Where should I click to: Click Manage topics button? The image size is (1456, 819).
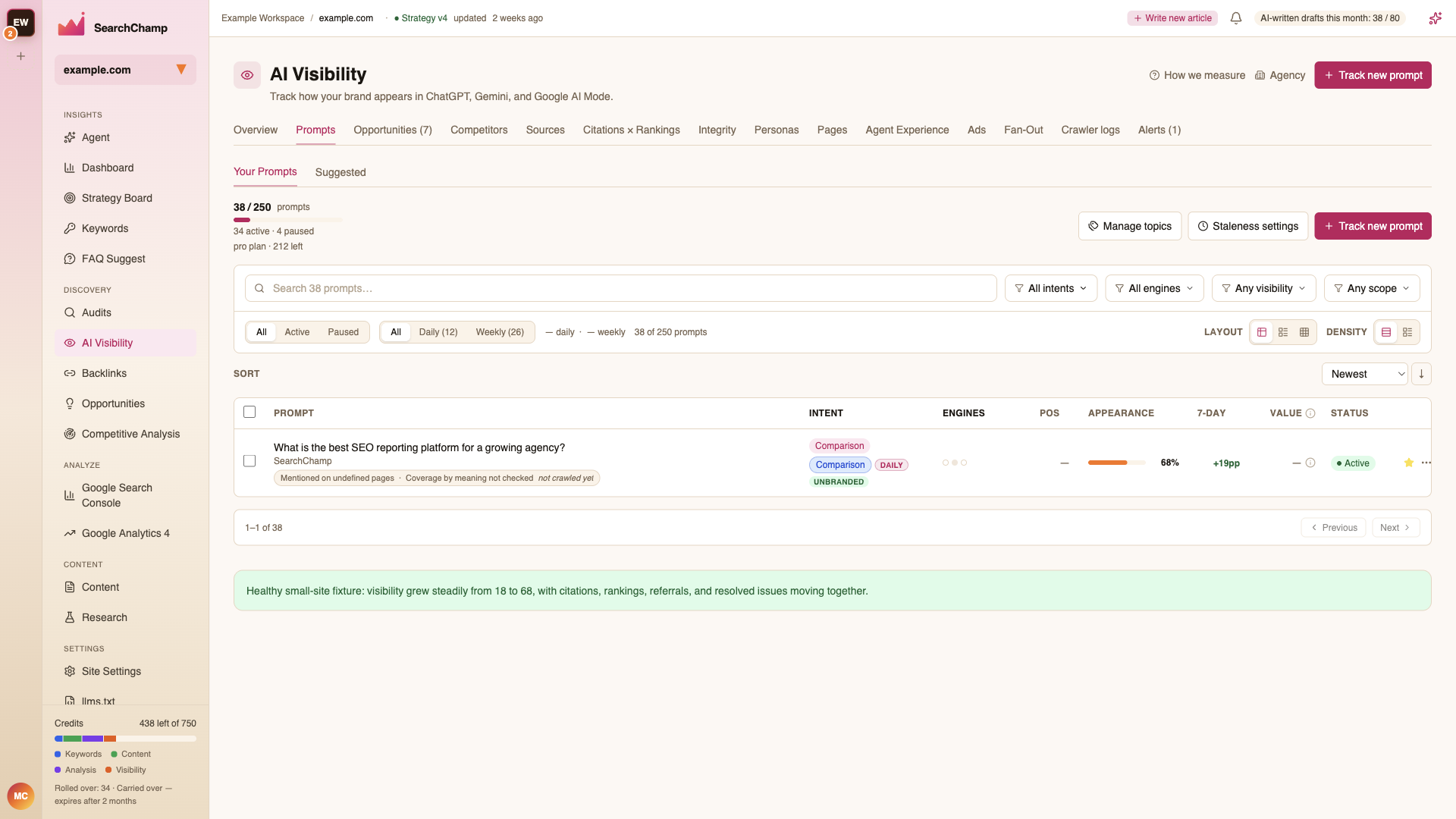pos(1130,226)
